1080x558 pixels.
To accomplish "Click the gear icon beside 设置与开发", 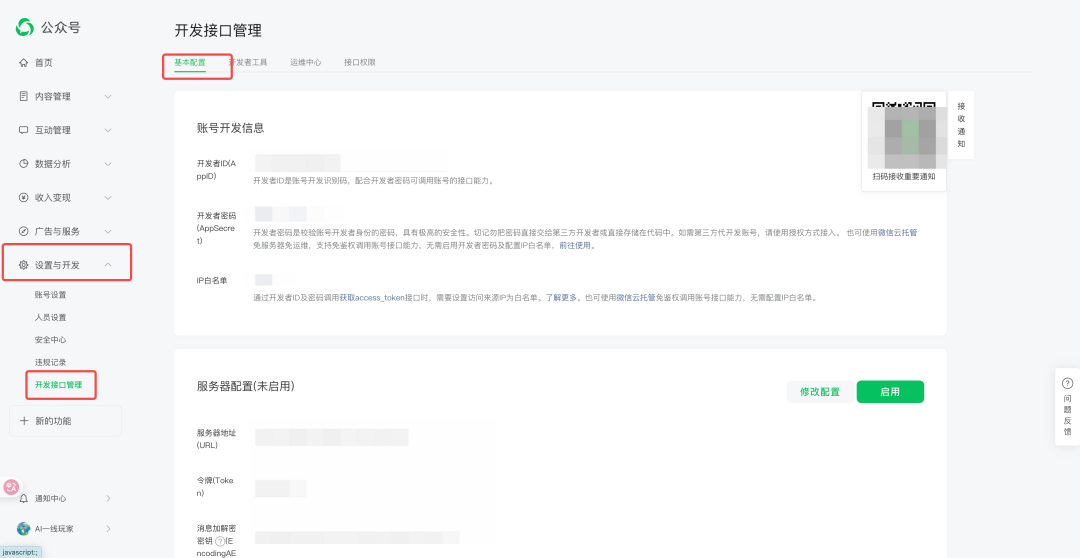I will coord(24,265).
